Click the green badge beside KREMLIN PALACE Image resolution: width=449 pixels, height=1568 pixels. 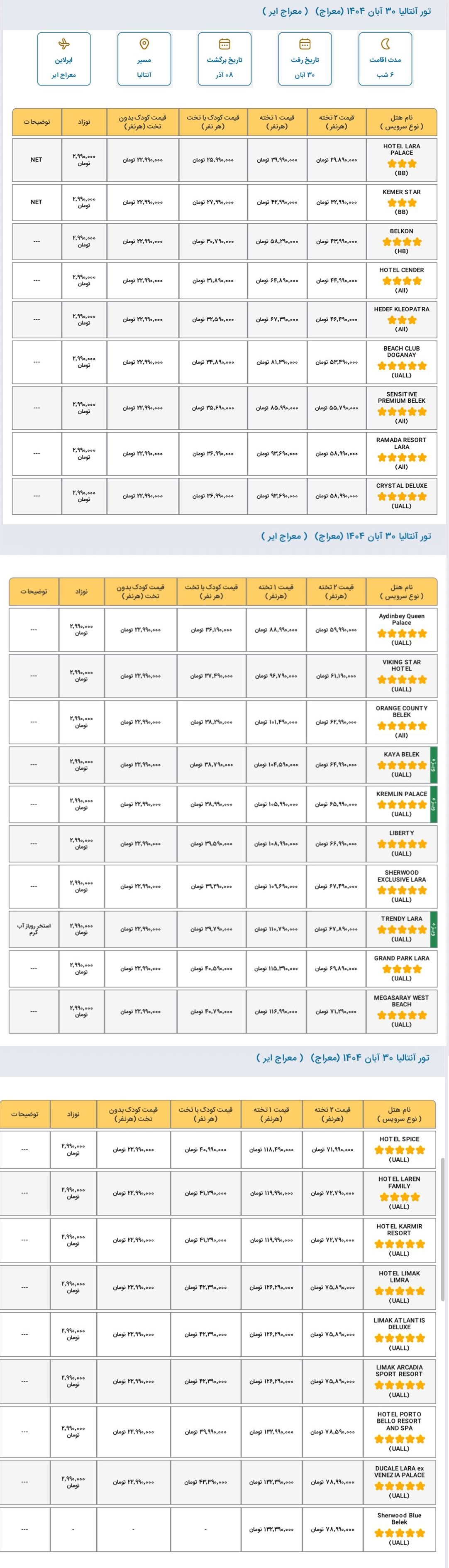click(x=434, y=804)
